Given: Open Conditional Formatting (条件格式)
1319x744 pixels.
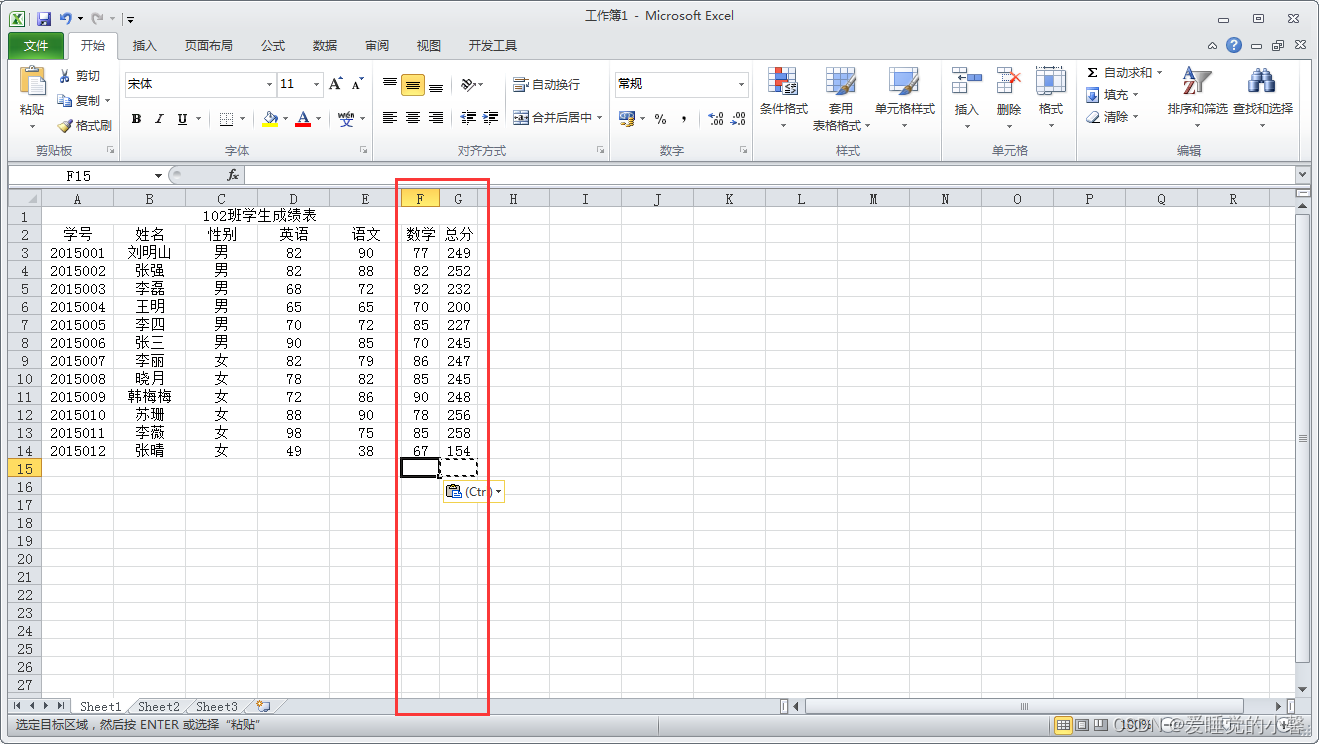Looking at the screenshot, I should [783, 99].
